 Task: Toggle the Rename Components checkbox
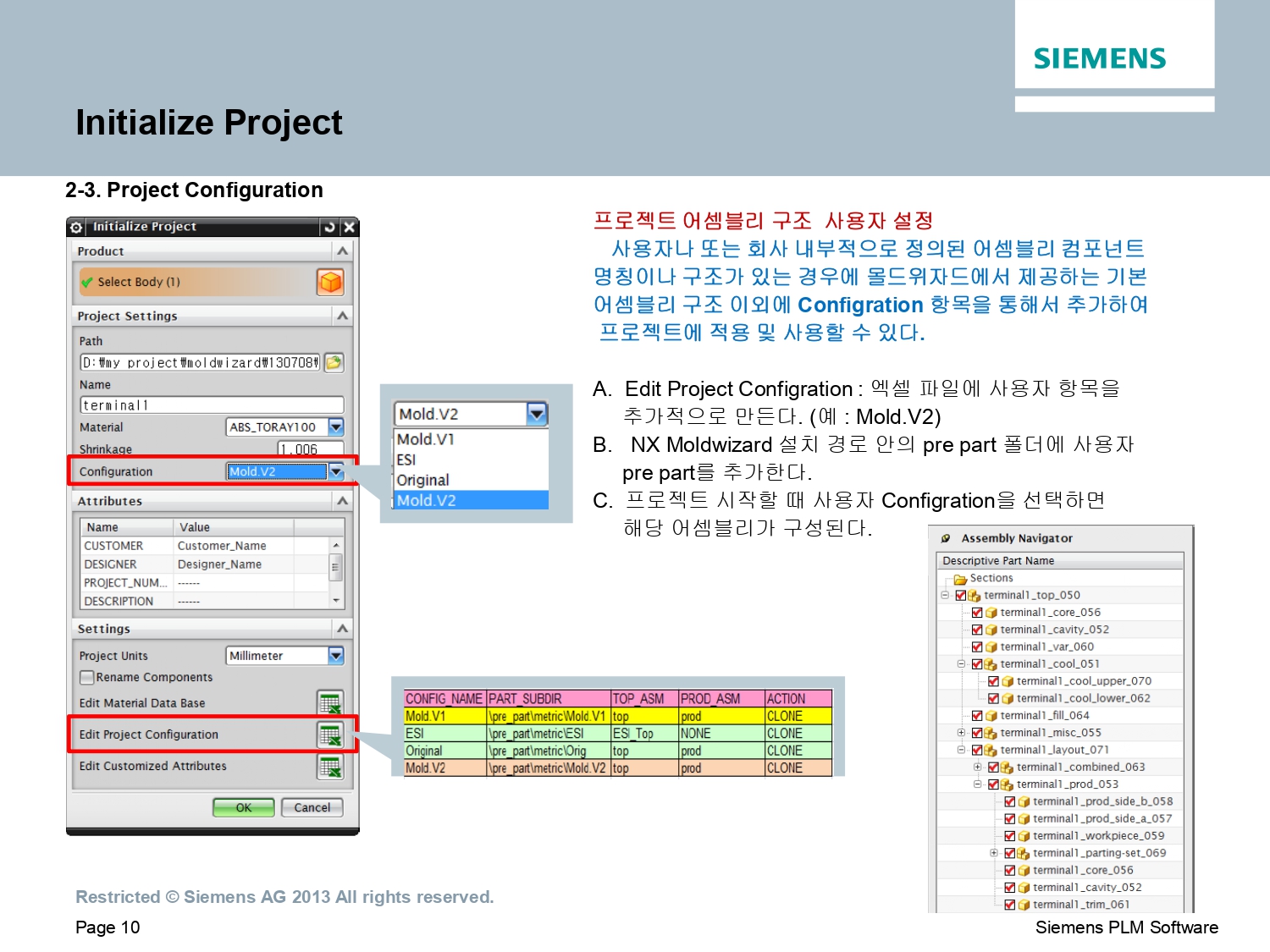click(x=86, y=677)
